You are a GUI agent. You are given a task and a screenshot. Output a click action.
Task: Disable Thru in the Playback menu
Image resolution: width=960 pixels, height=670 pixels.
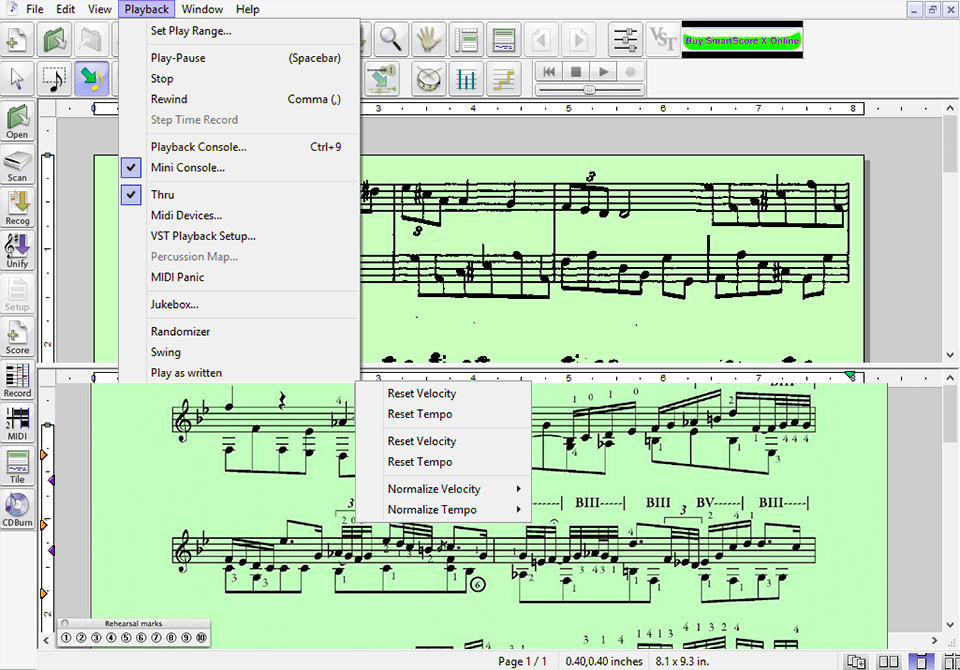163,194
